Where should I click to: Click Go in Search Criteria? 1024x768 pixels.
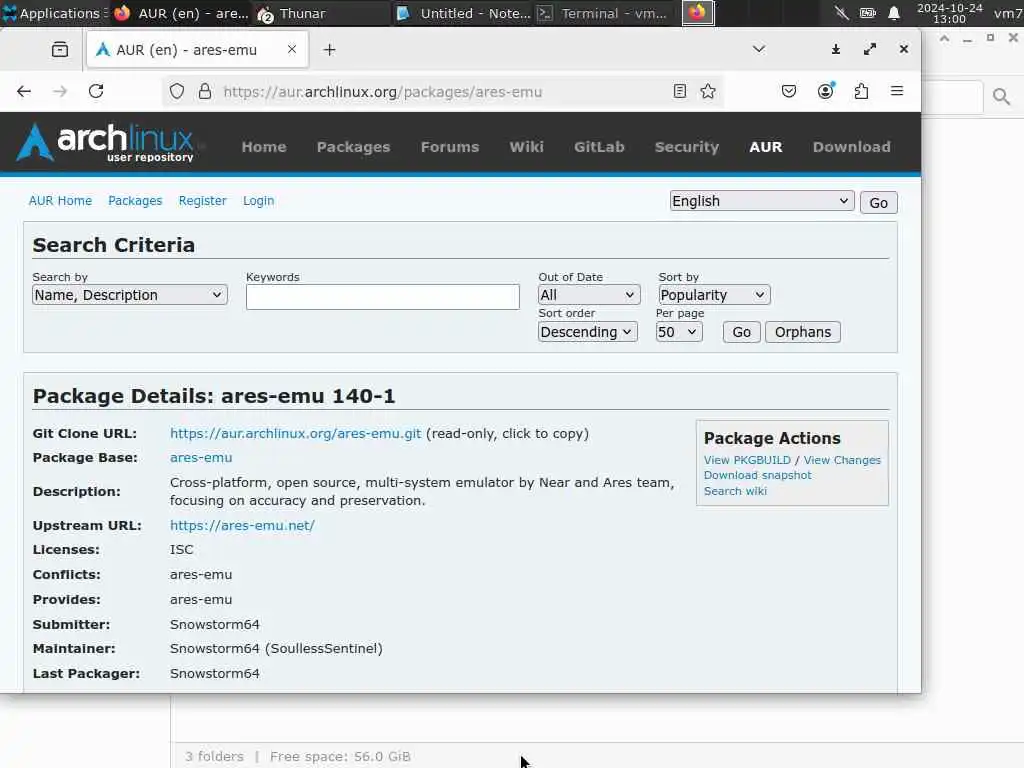tap(741, 332)
